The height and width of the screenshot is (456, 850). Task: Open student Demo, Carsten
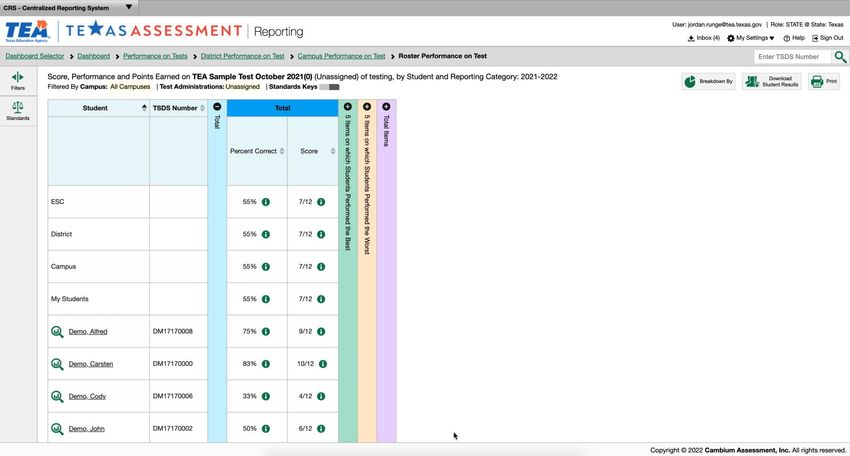coord(91,364)
